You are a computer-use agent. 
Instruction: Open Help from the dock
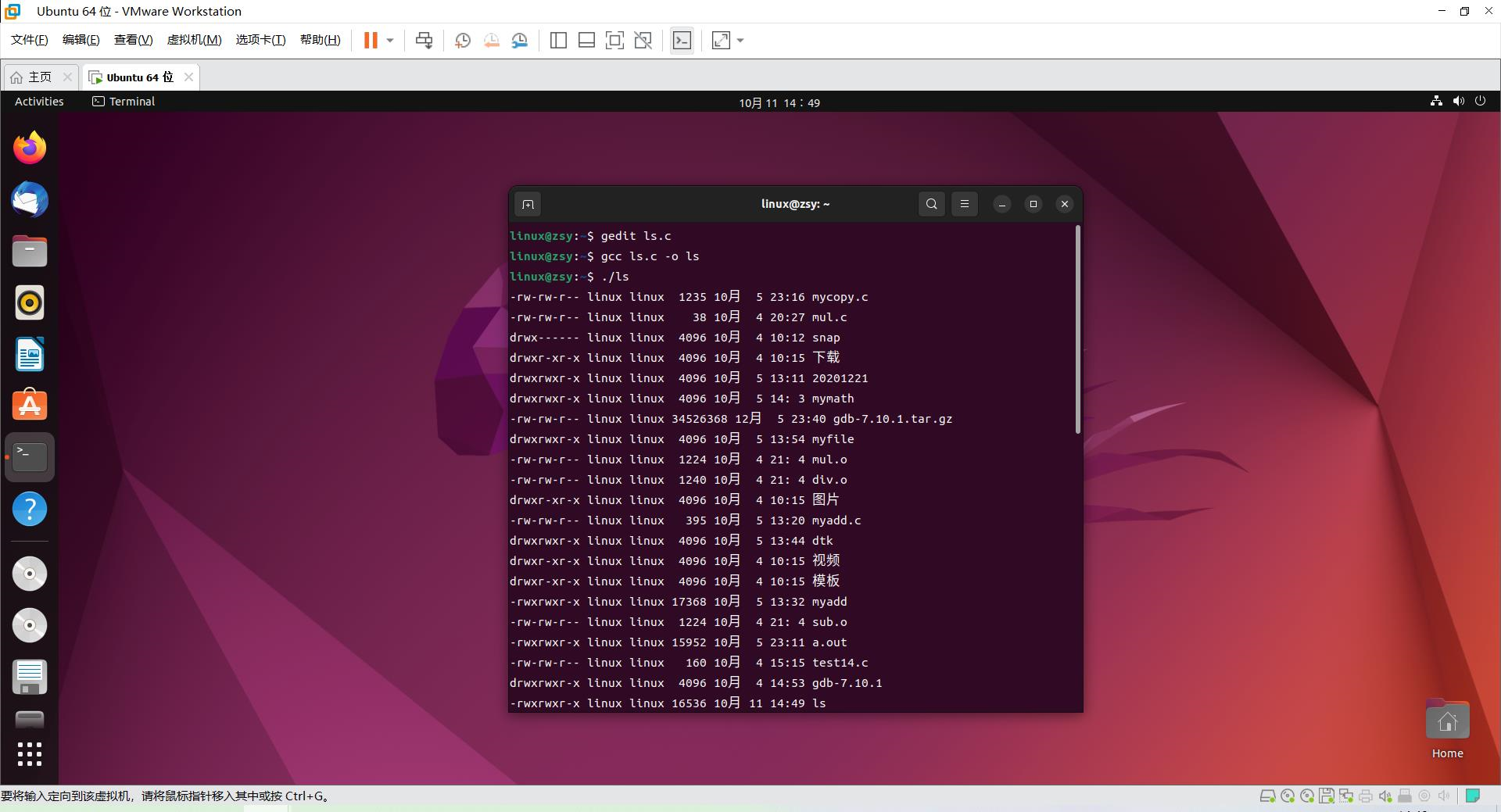[x=30, y=509]
